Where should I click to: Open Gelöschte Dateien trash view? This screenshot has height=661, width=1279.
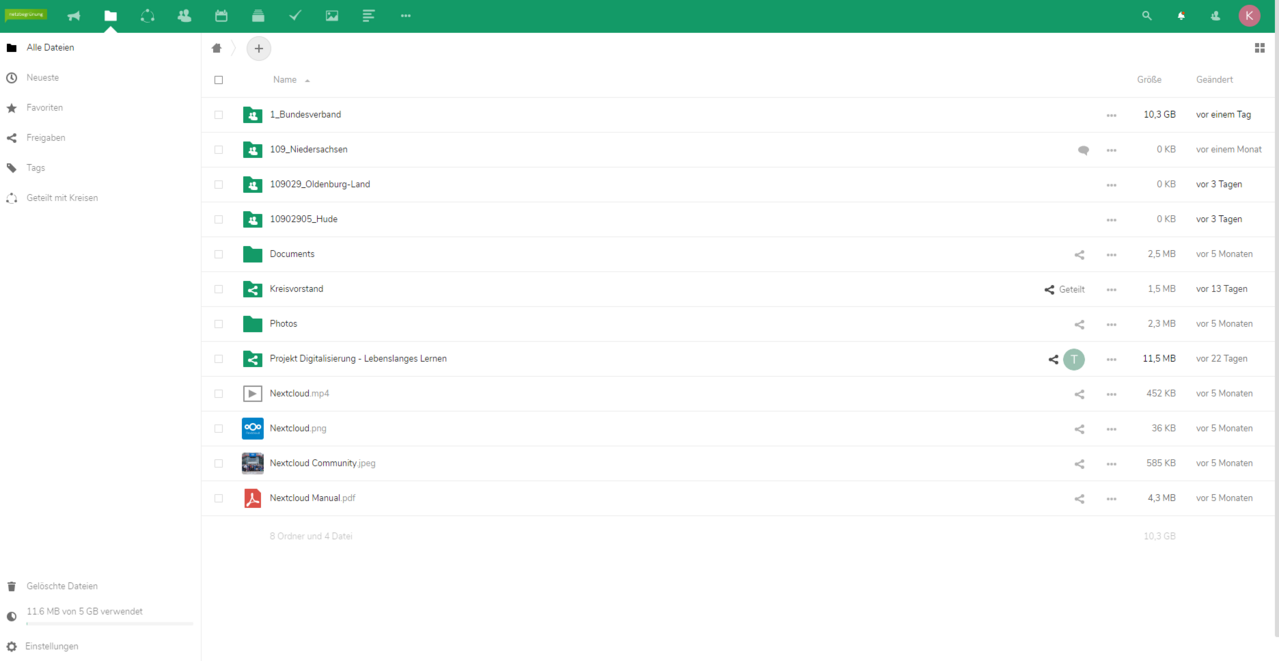(x=62, y=587)
